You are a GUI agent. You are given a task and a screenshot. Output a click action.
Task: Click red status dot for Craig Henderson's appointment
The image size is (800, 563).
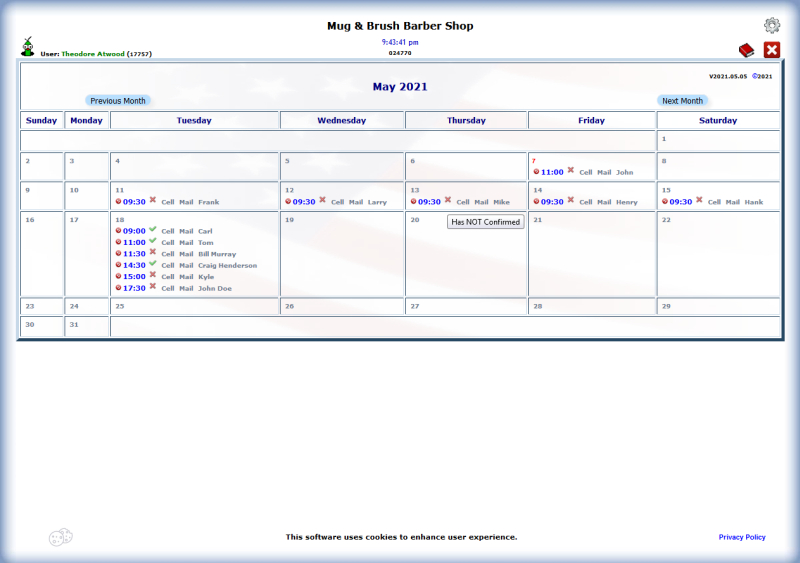click(x=118, y=265)
